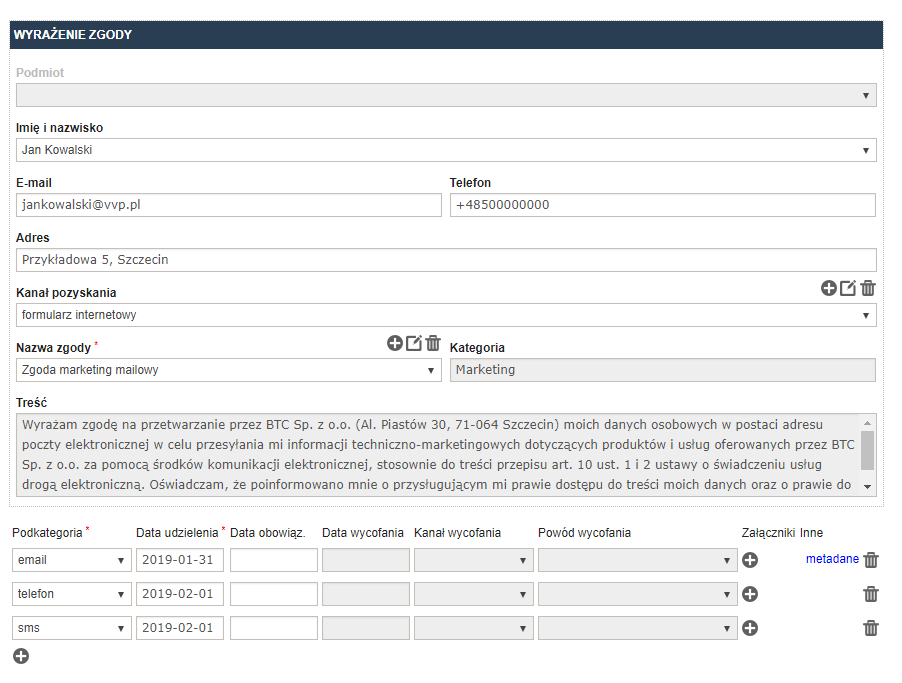Edit the selected Nazwa zgody

click(414, 343)
